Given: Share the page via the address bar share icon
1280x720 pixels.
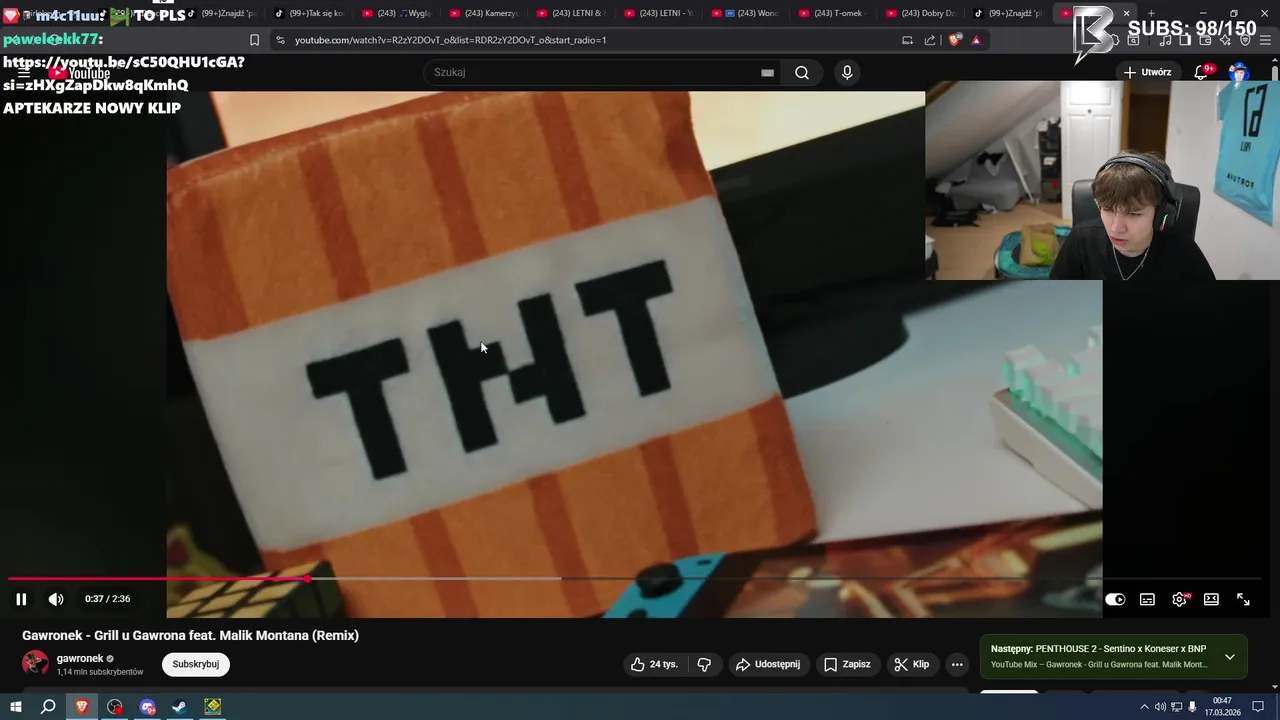Looking at the screenshot, I should click(930, 40).
